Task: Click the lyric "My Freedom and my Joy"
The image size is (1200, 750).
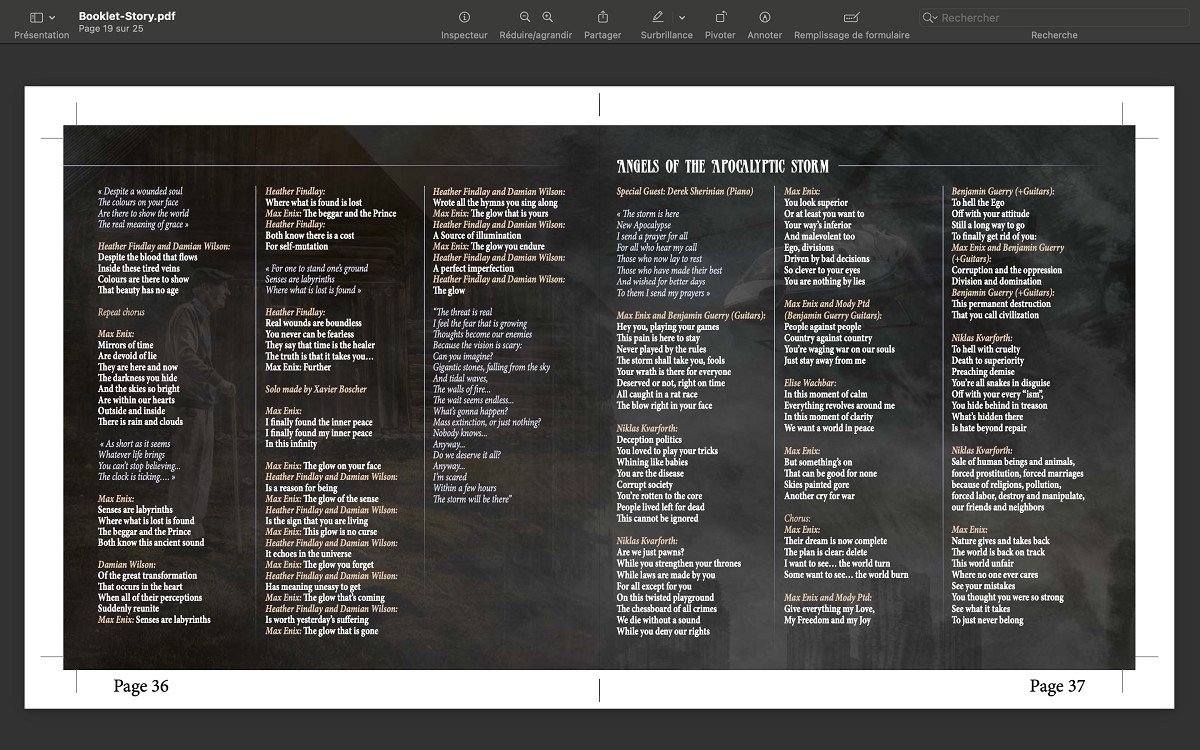Action: pos(827,620)
